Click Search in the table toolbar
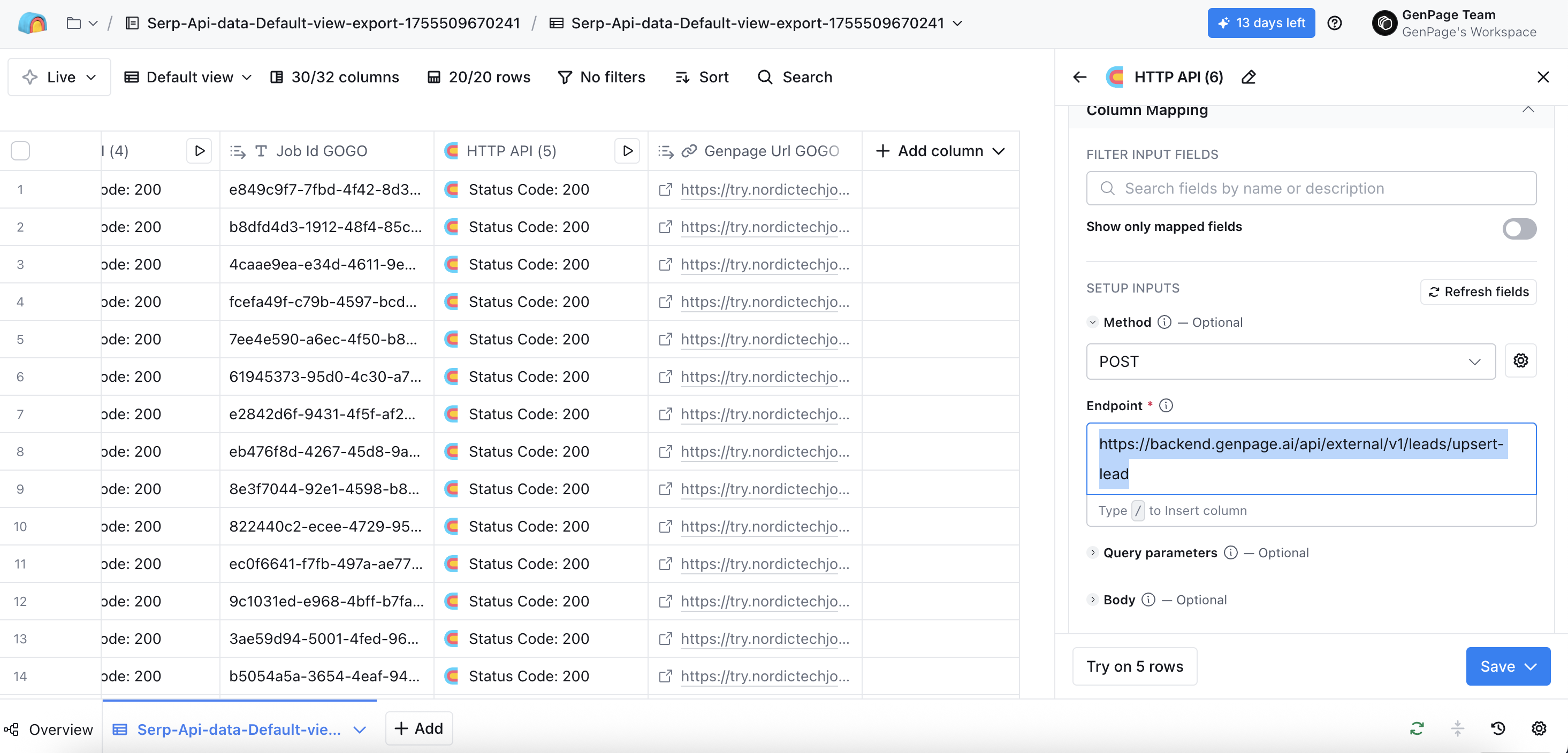 coord(795,77)
